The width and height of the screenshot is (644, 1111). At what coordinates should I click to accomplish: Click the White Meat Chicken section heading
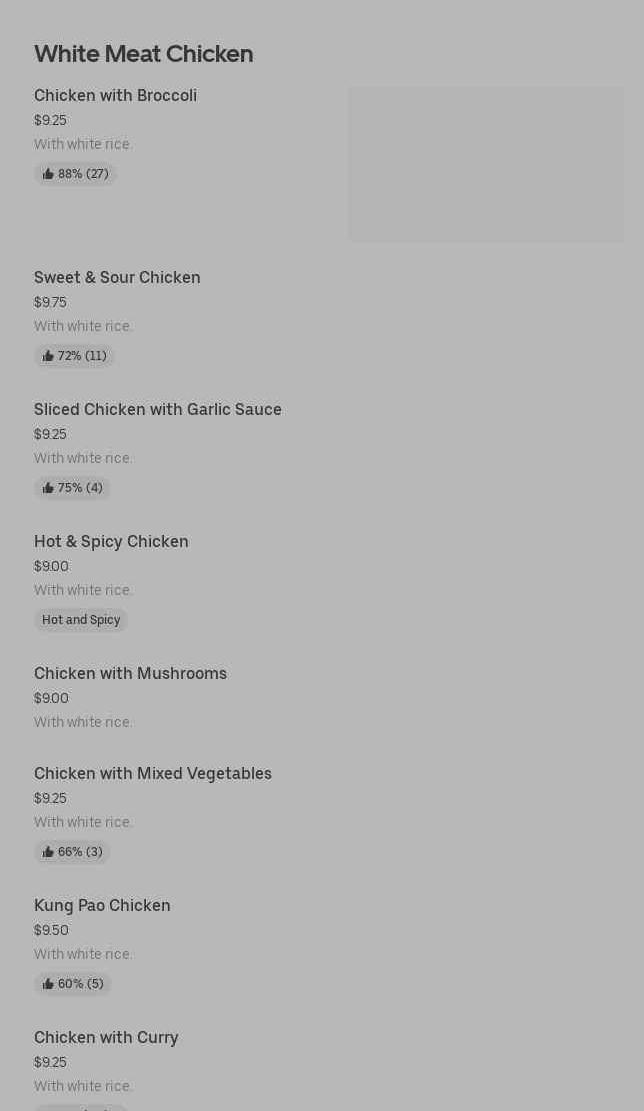pyautogui.click(x=143, y=54)
